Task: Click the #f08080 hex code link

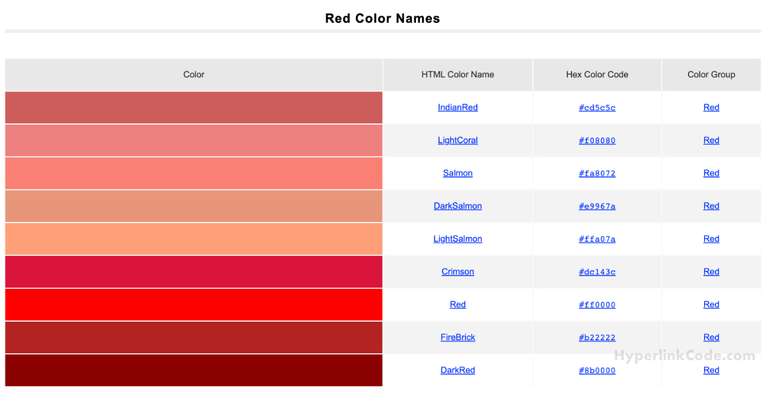Action: (x=597, y=140)
